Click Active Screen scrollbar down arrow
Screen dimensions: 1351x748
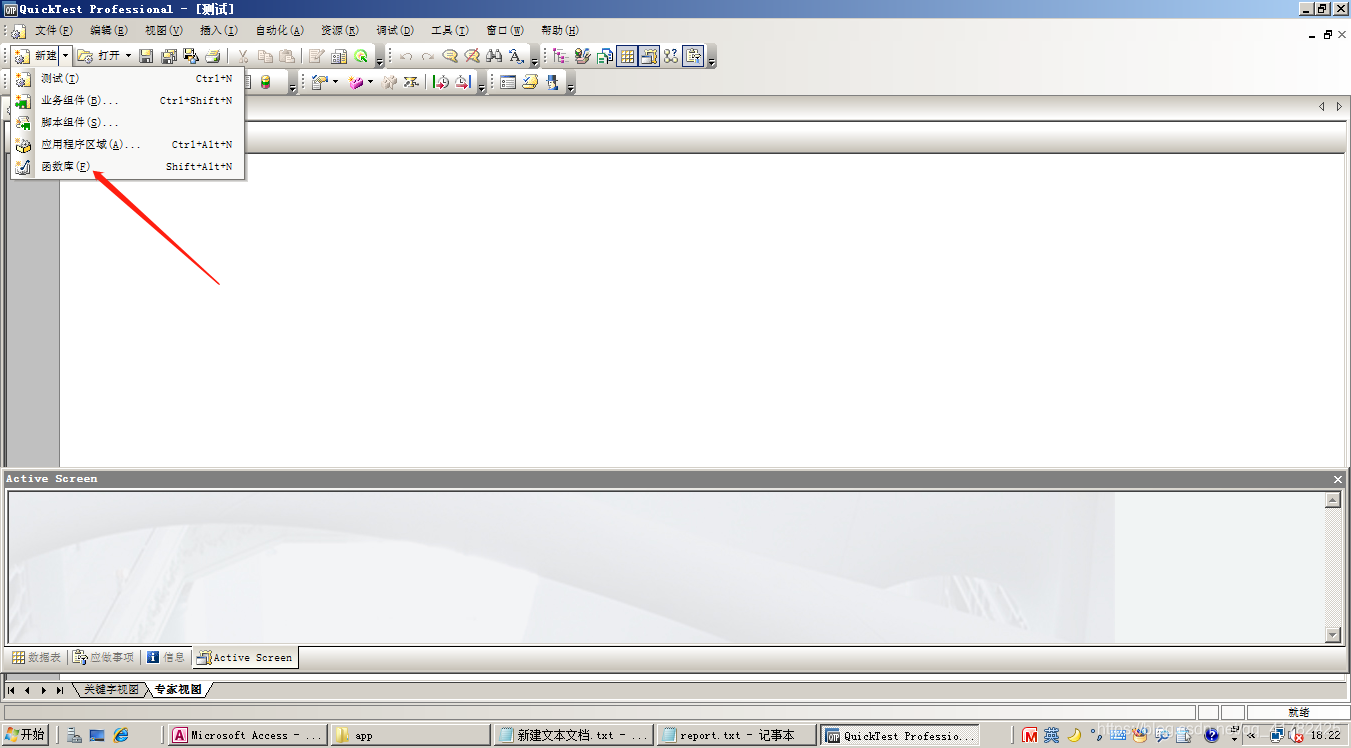click(1333, 635)
